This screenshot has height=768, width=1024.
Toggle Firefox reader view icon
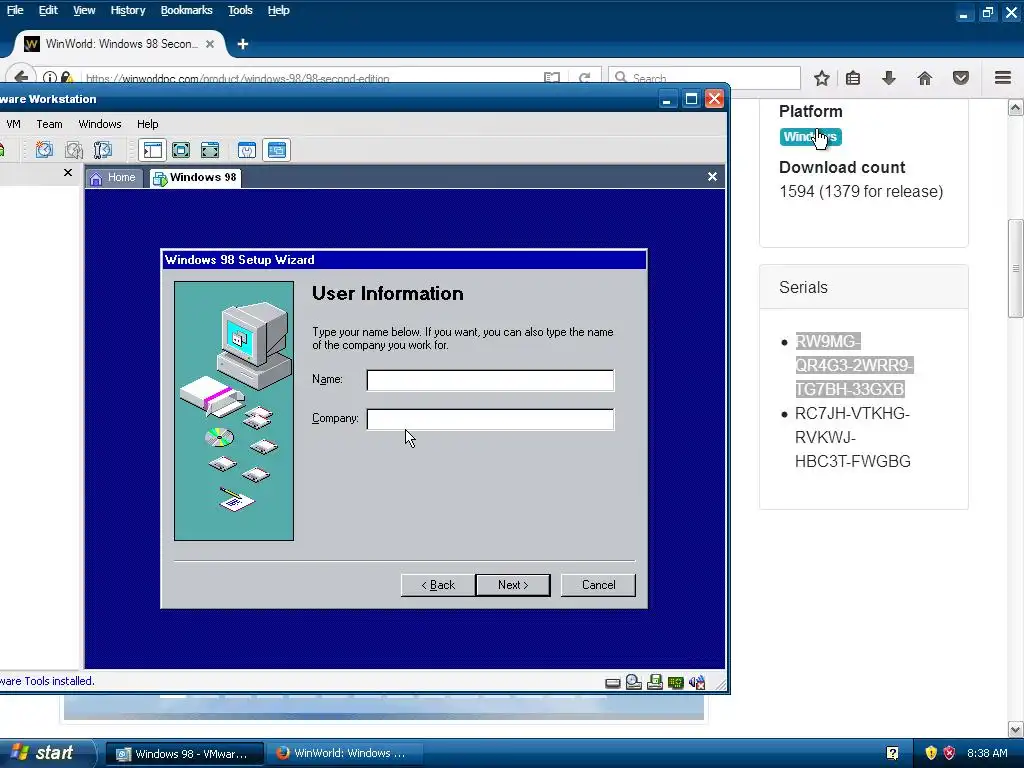coord(552,78)
